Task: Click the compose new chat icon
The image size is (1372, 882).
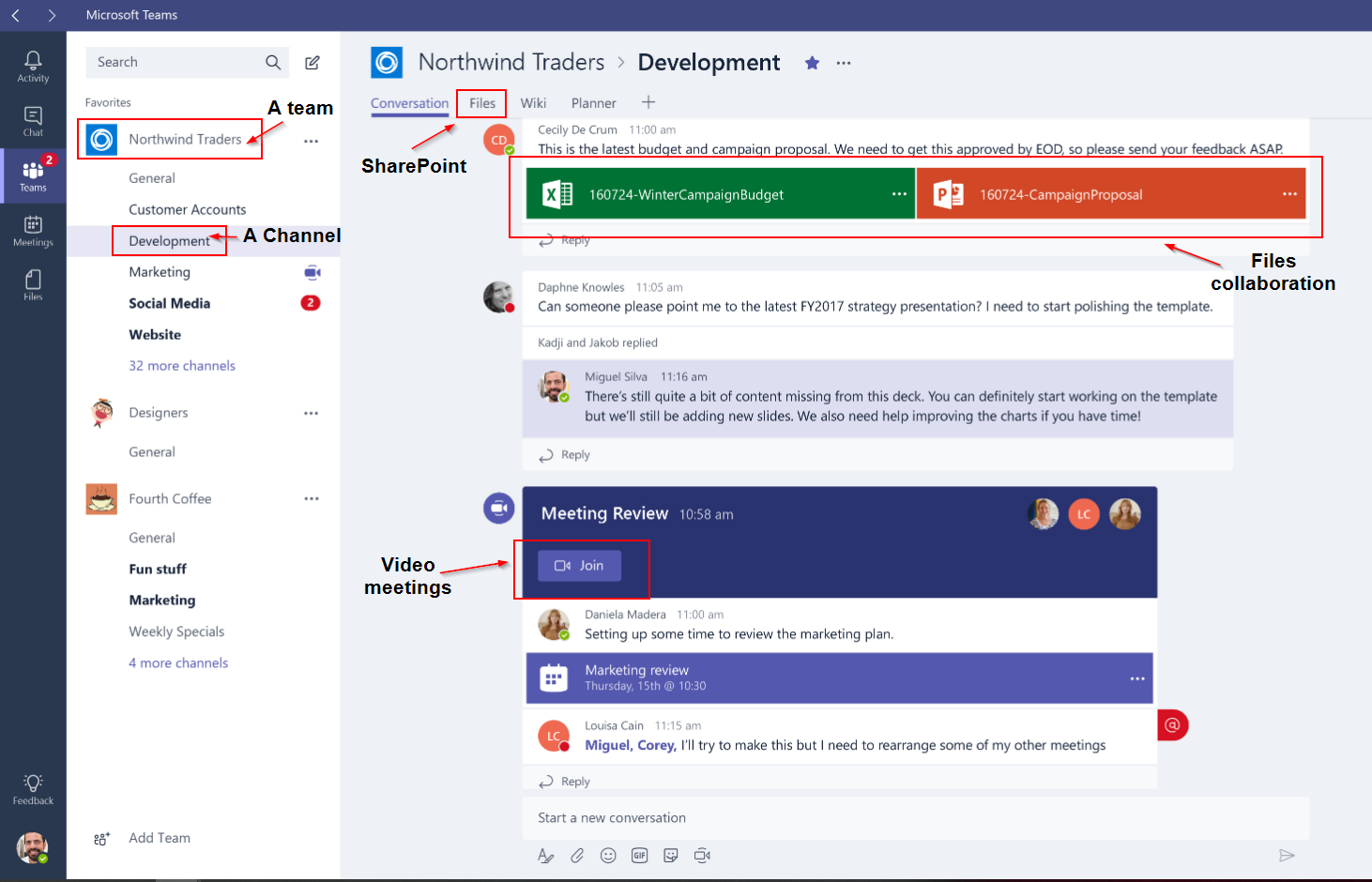Action: point(313,62)
